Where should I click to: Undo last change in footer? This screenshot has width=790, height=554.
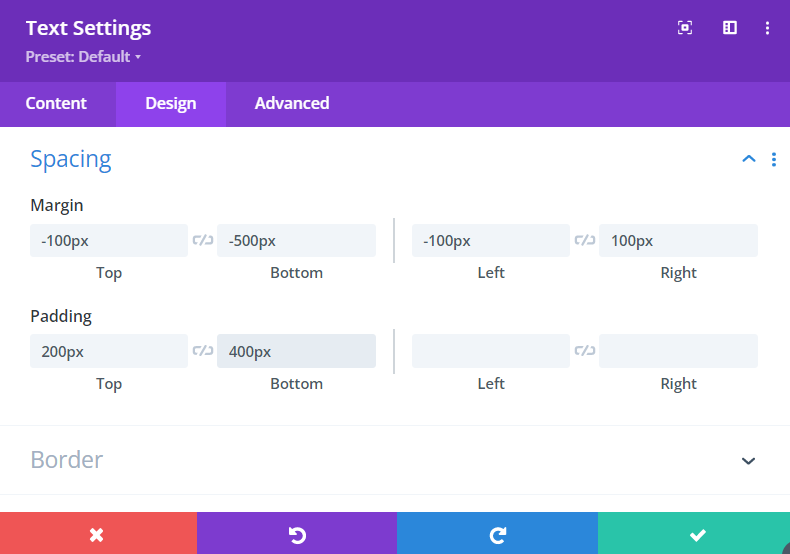click(x=297, y=533)
